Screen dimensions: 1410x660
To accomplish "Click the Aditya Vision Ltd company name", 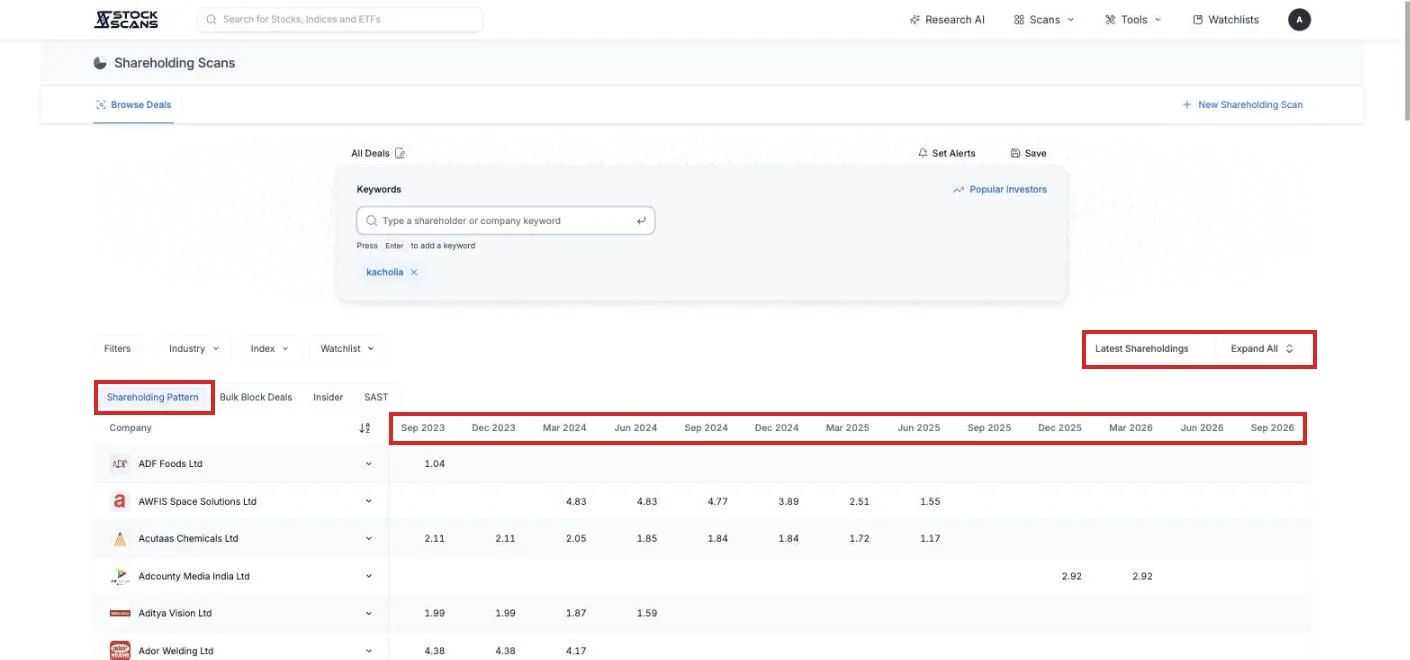I will point(175,613).
